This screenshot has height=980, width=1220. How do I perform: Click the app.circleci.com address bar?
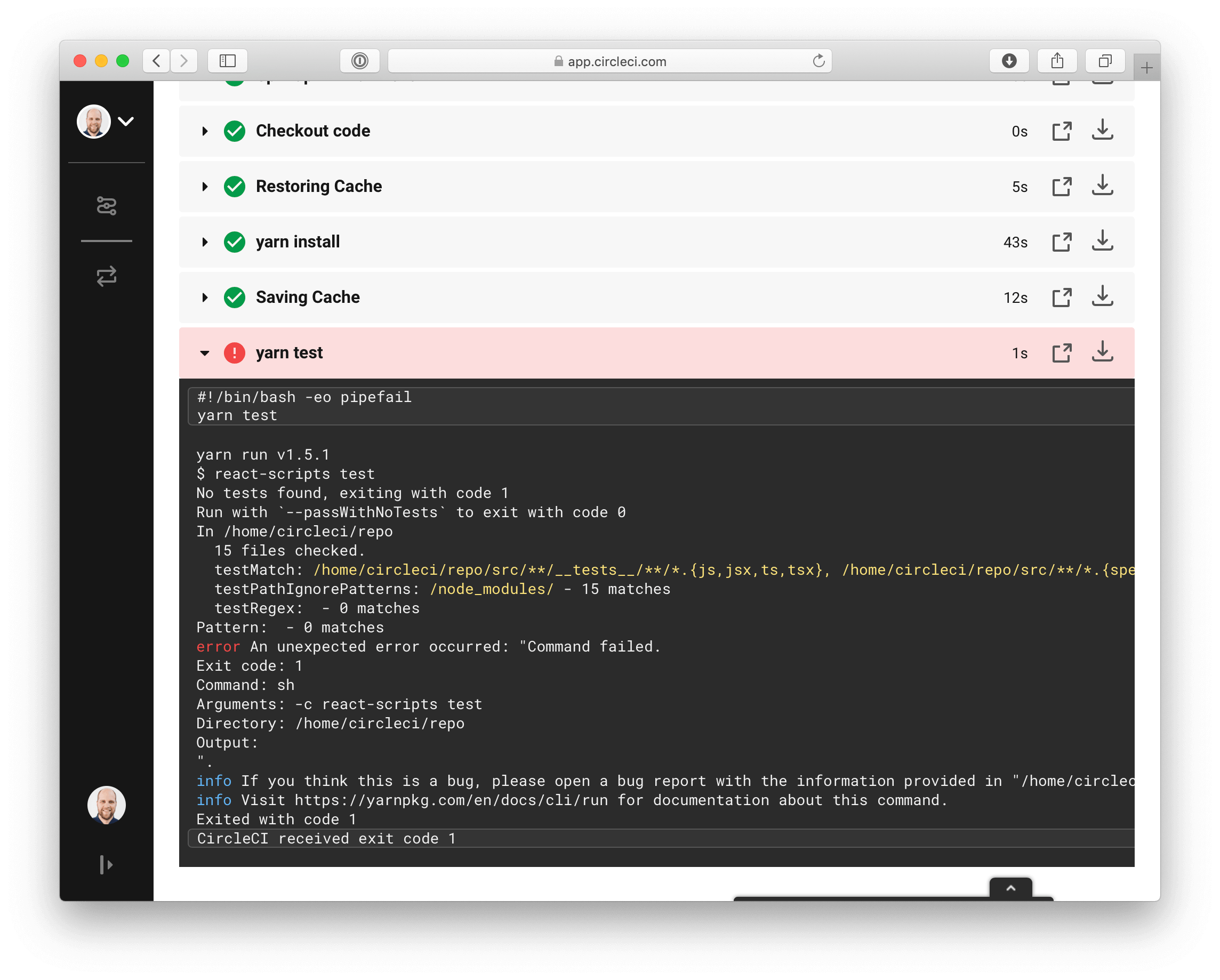[609, 61]
